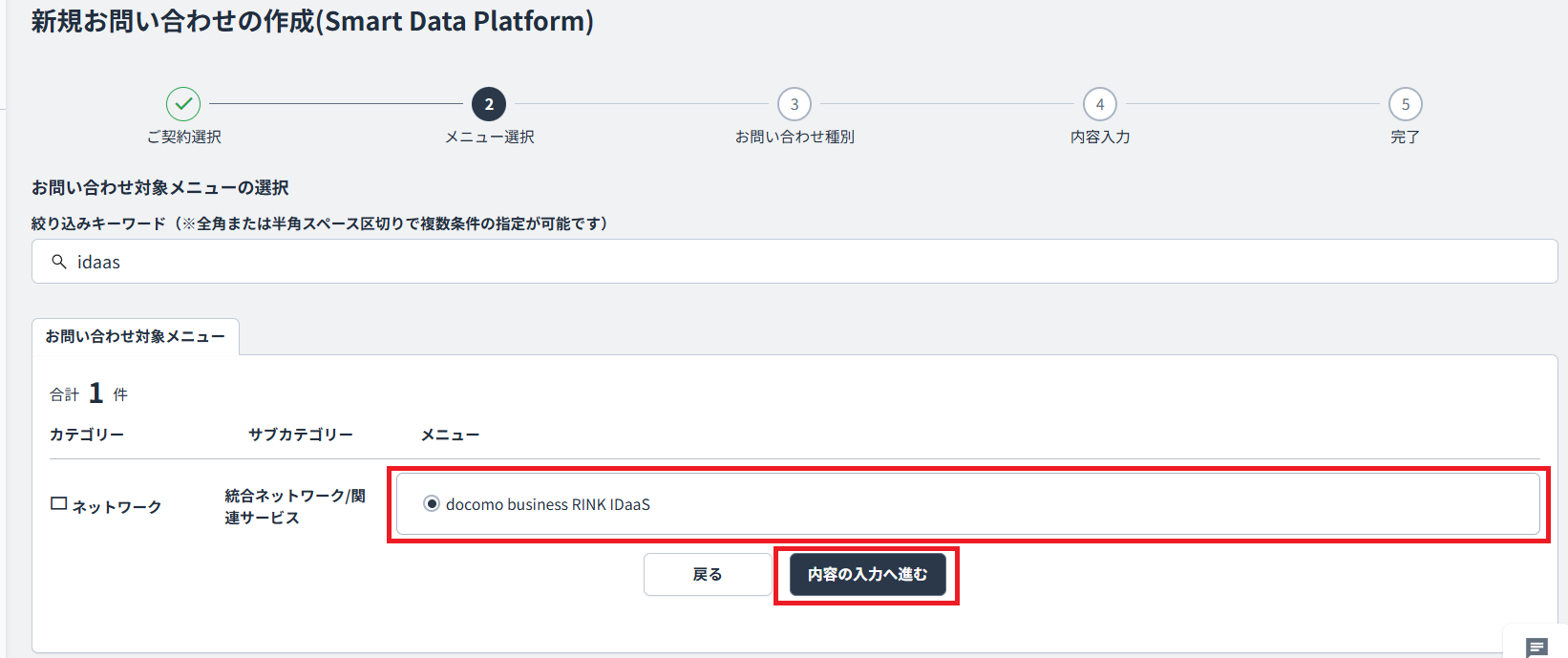This screenshot has height=658, width=1568.
Task: Click the 戻る button
Action: point(708,574)
